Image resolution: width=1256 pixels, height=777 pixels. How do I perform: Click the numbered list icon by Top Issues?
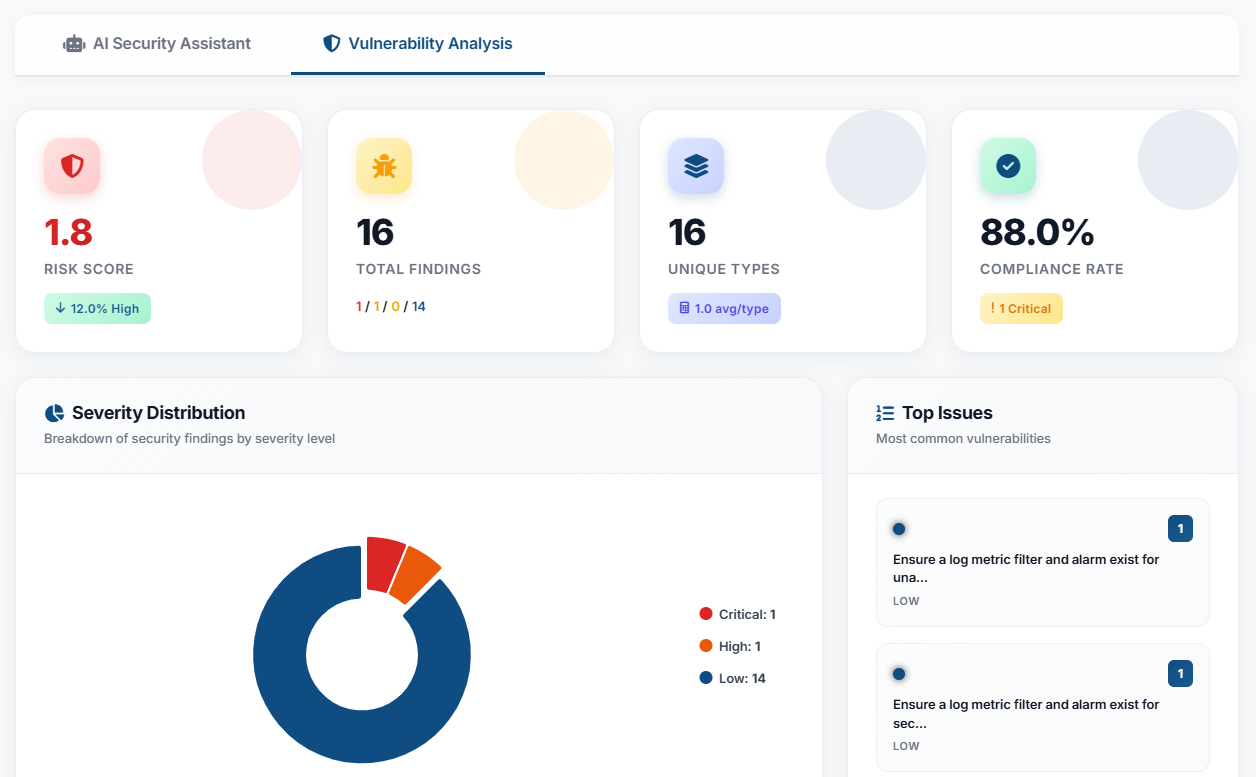[885, 413]
